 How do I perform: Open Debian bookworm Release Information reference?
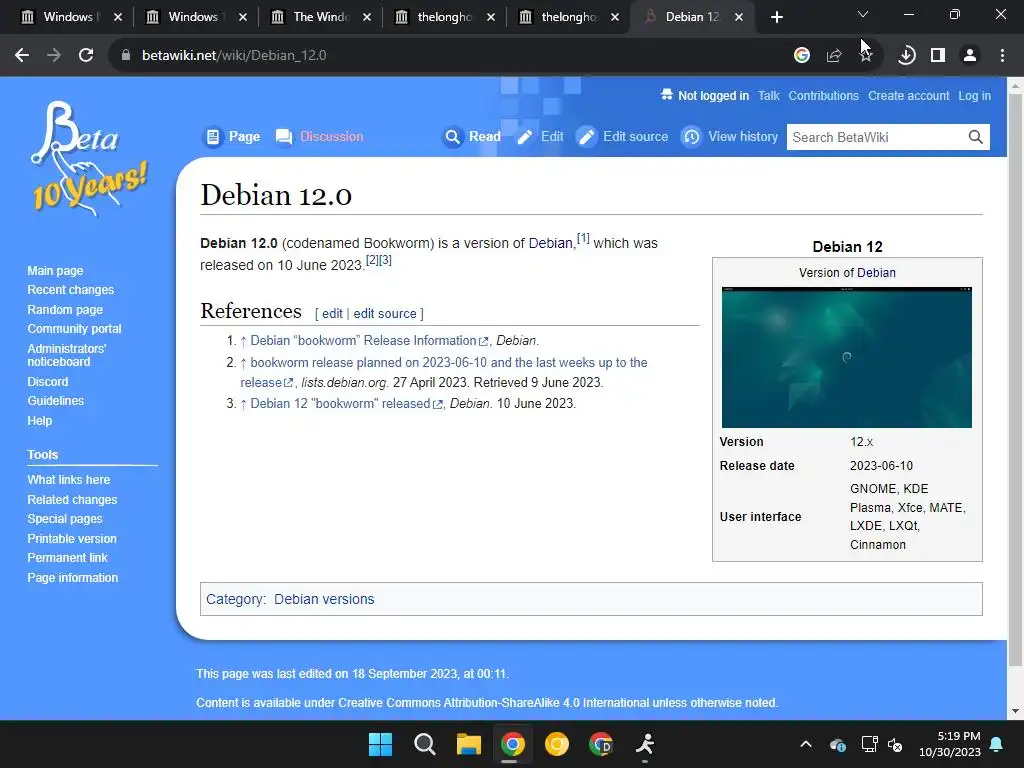[369, 340]
